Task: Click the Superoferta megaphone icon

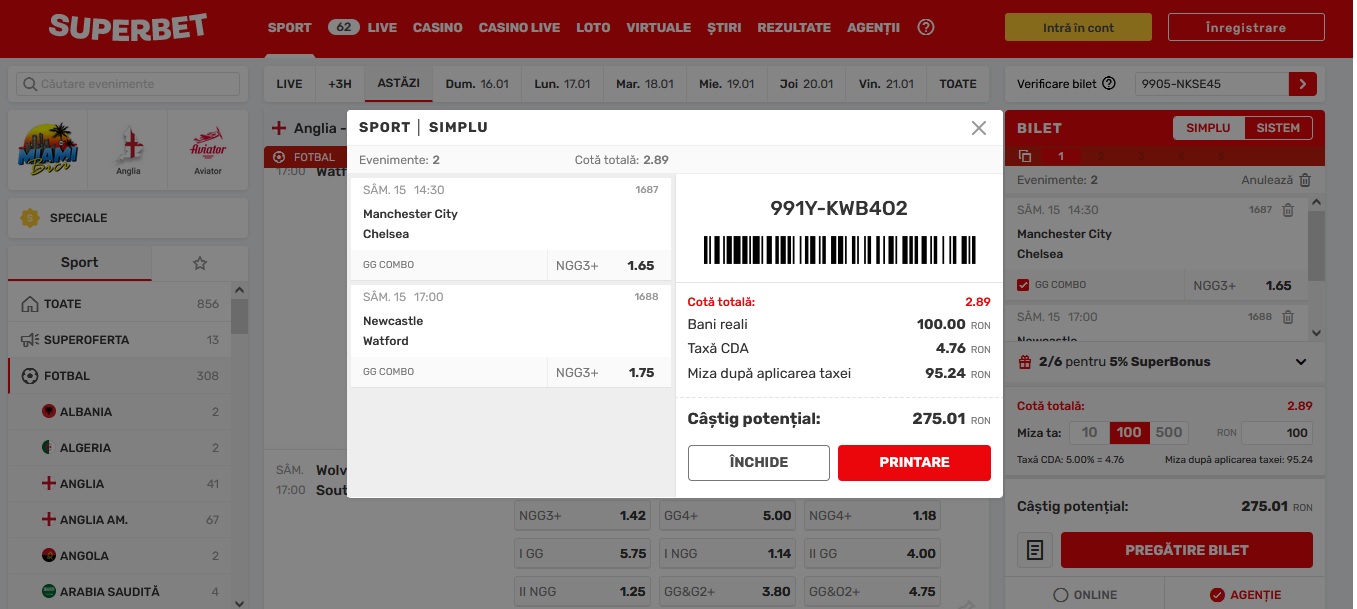Action: pyautogui.click(x=30, y=340)
